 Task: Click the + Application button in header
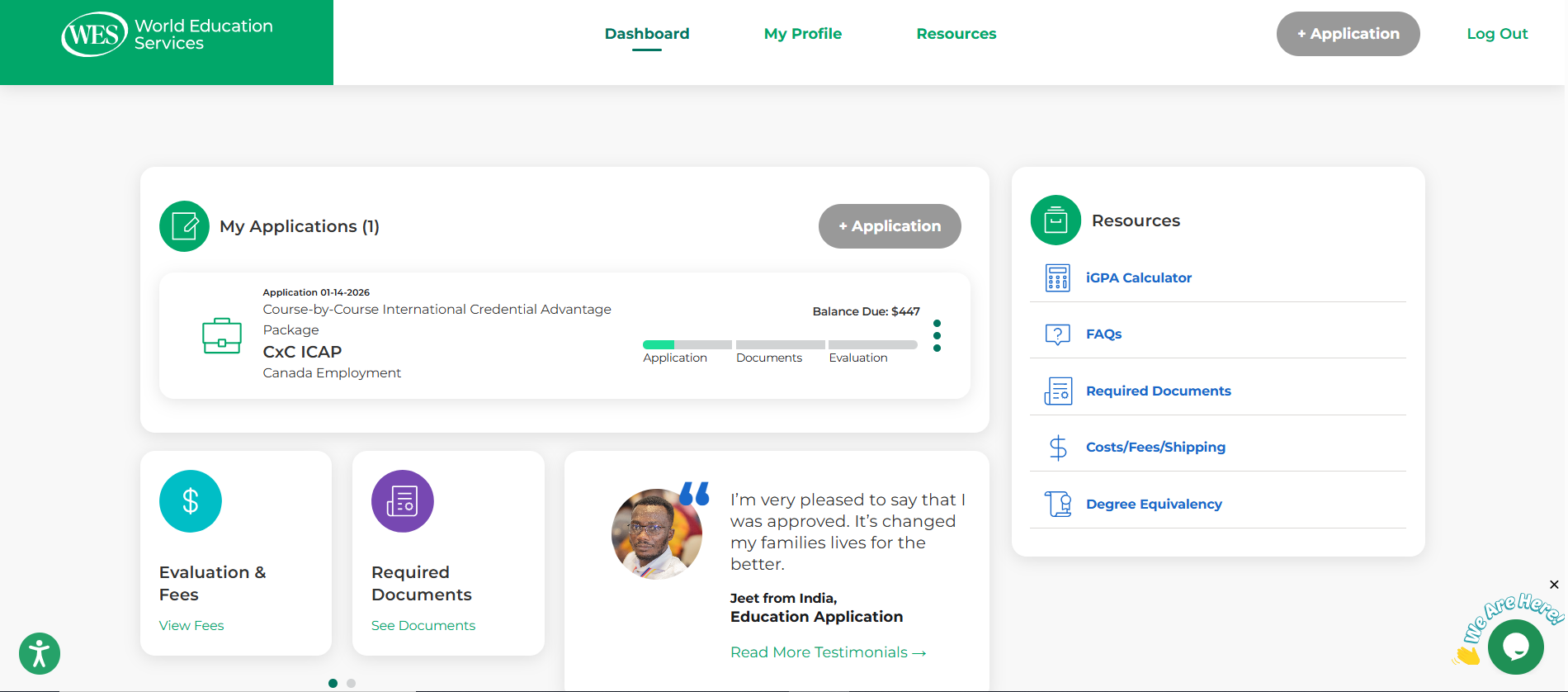coord(1348,34)
